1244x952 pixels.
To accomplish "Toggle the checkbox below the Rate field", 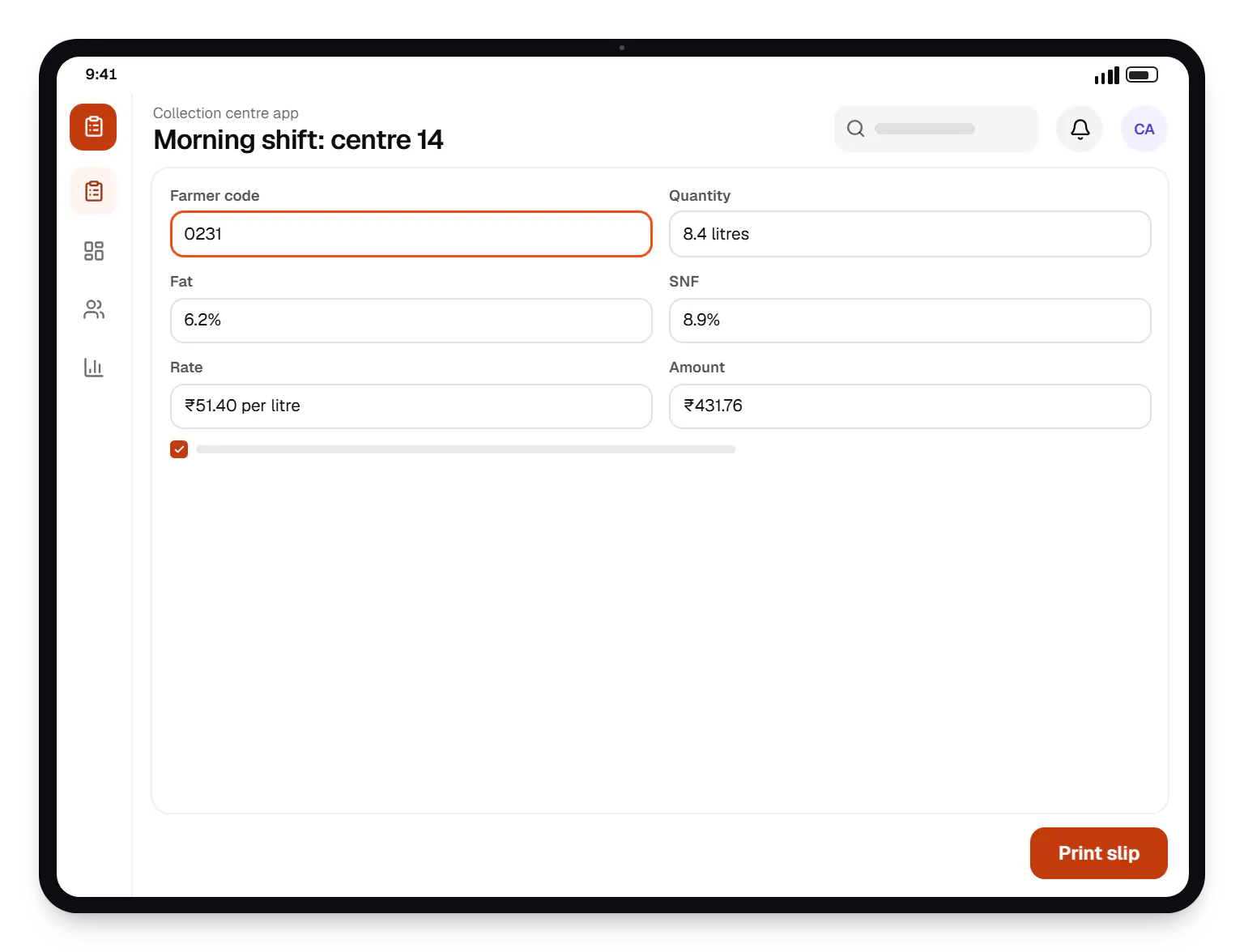I will 179,449.
